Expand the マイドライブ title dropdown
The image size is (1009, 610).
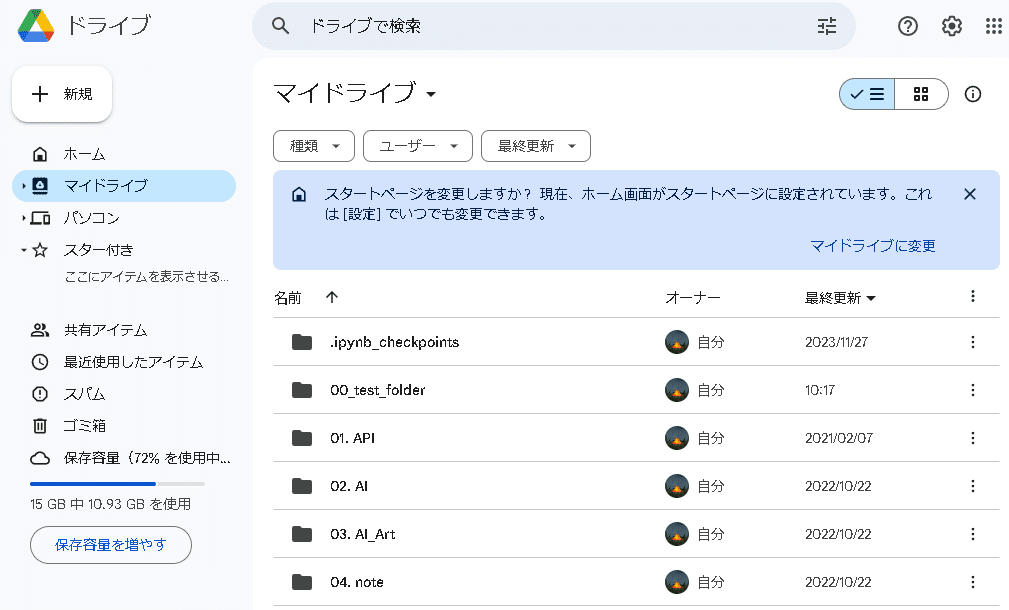[x=430, y=92]
